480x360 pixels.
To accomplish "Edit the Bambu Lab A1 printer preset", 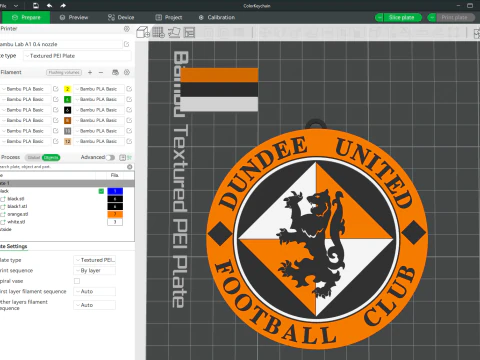I will coord(127,44).
